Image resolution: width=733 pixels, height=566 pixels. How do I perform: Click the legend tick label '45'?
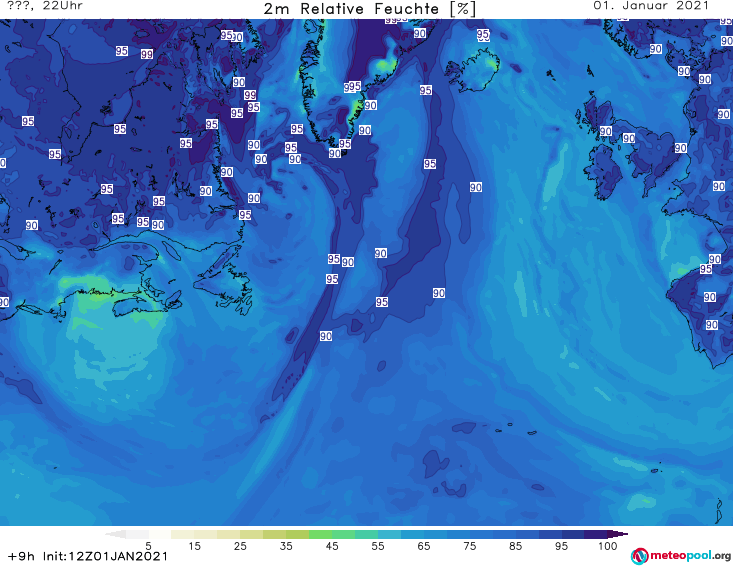(331, 546)
